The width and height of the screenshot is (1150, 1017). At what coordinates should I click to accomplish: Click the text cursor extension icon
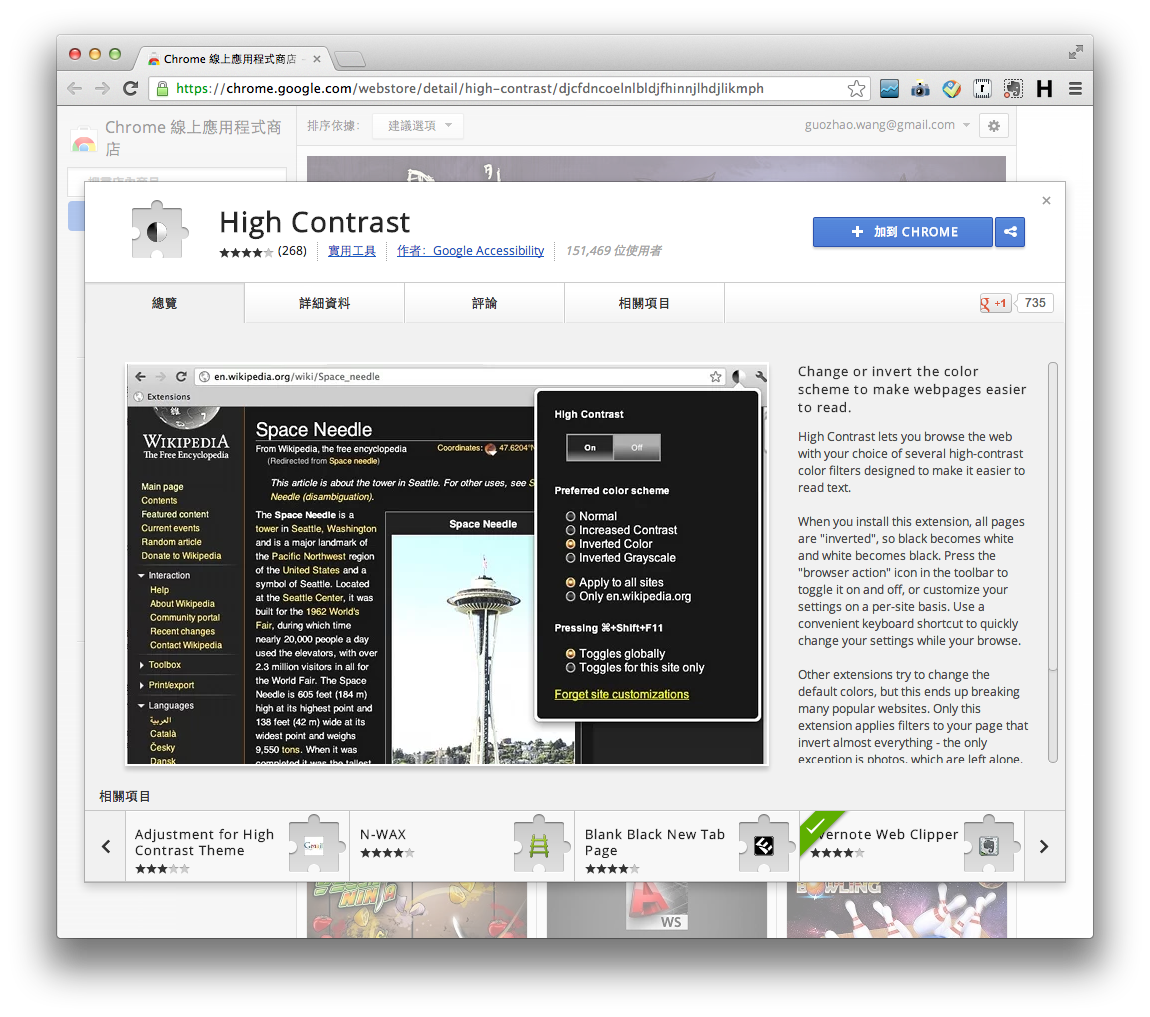pyautogui.click(x=982, y=89)
